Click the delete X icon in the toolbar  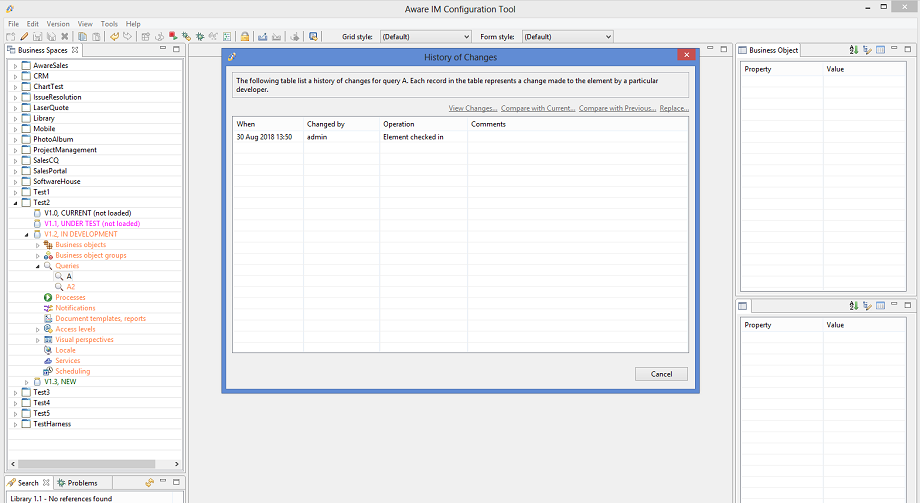point(65,36)
